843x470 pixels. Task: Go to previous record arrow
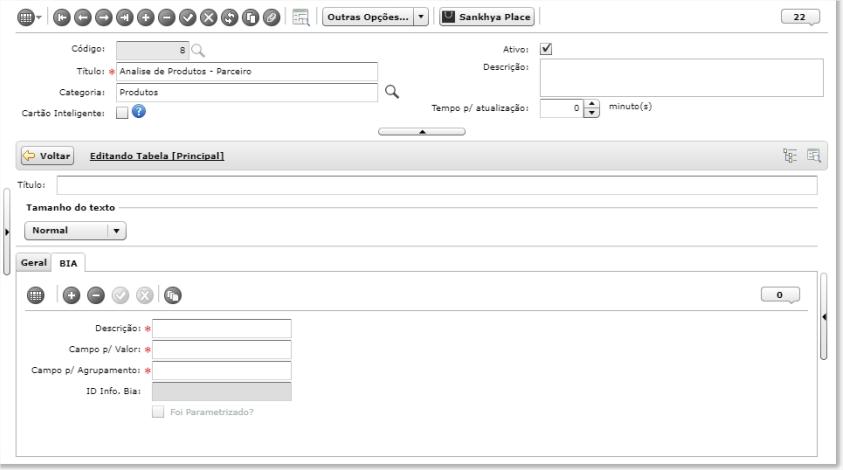[83, 17]
